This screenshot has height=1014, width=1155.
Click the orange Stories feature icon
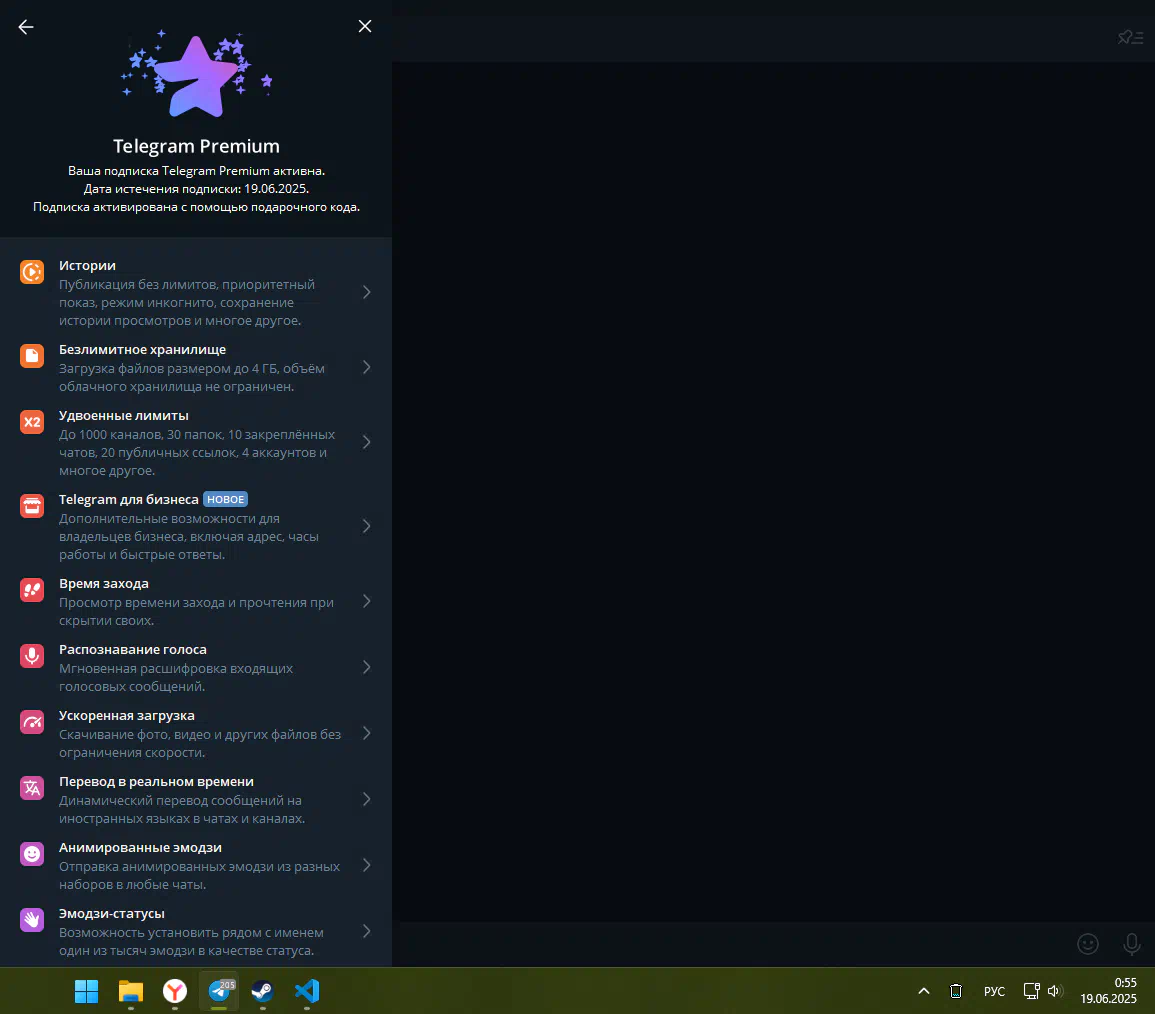click(x=32, y=272)
